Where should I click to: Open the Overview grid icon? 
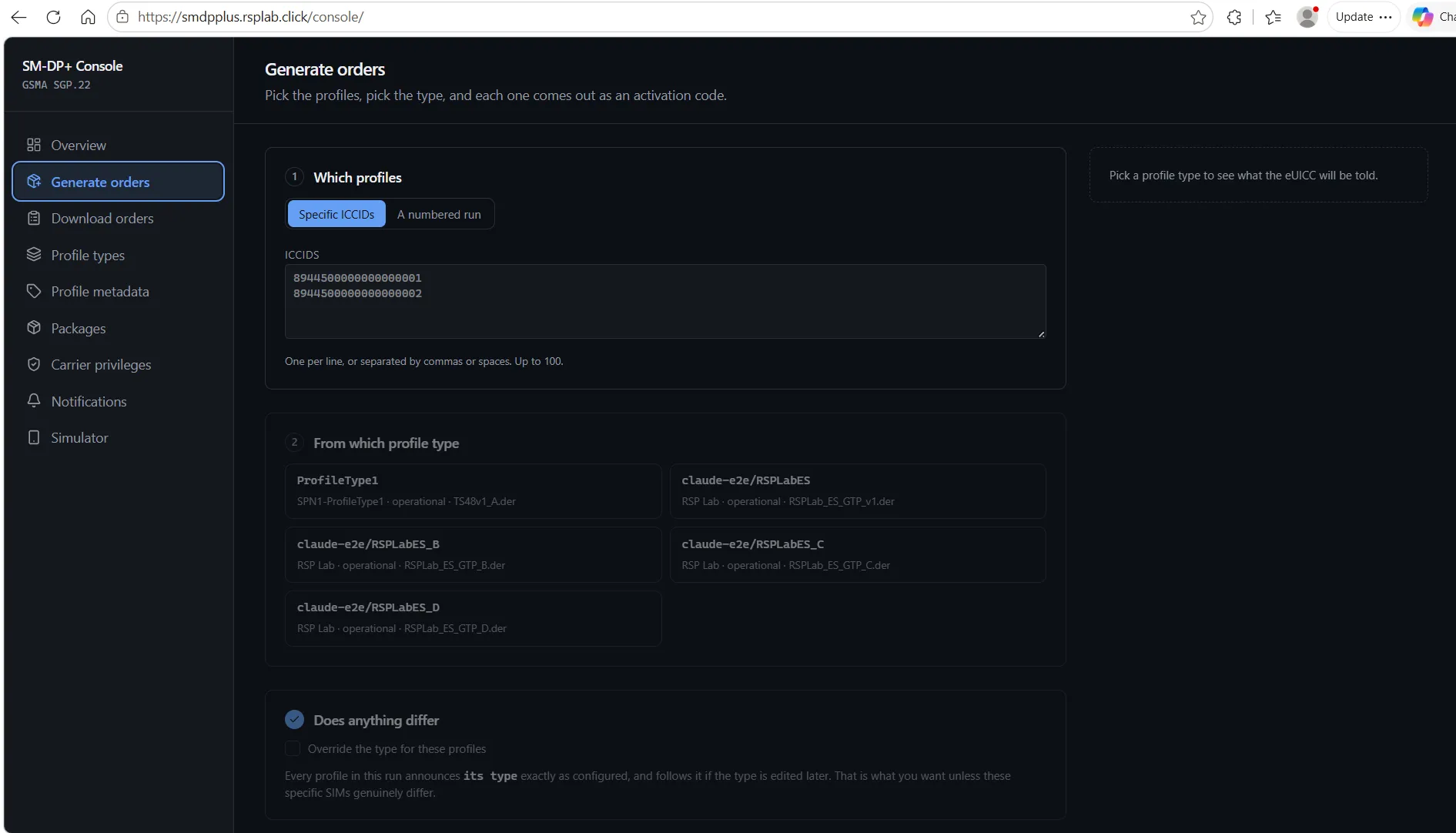point(34,145)
